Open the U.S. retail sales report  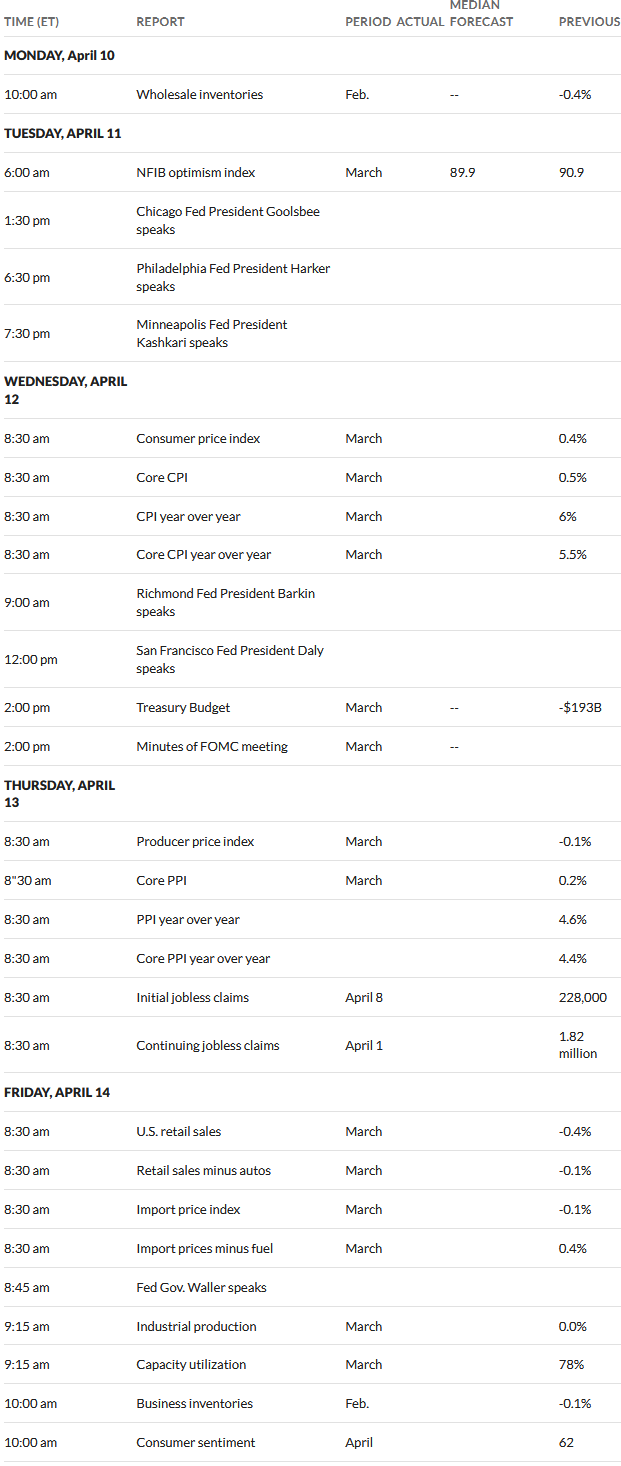(x=179, y=1132)
